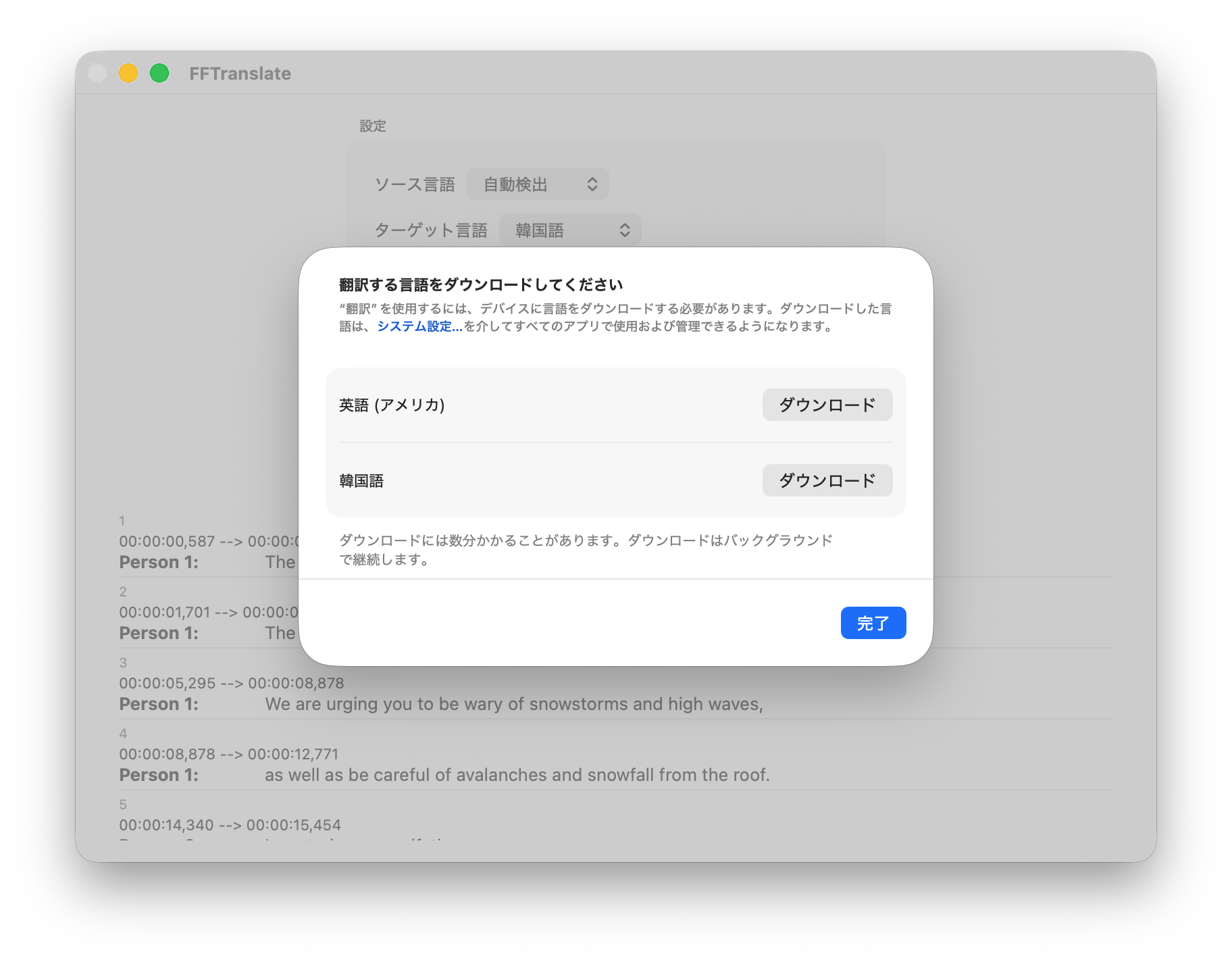The height and width of the screenshot is (962, 1232).
Task: Click the FFTranslate window title
Action: click(x=240, y=74)
